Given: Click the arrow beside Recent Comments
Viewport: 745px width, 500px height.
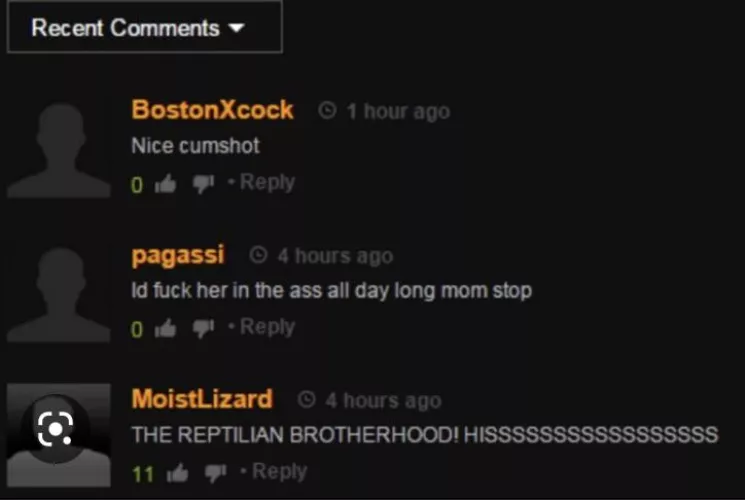Looking at the screenshot, I should [x=236, y=28].
